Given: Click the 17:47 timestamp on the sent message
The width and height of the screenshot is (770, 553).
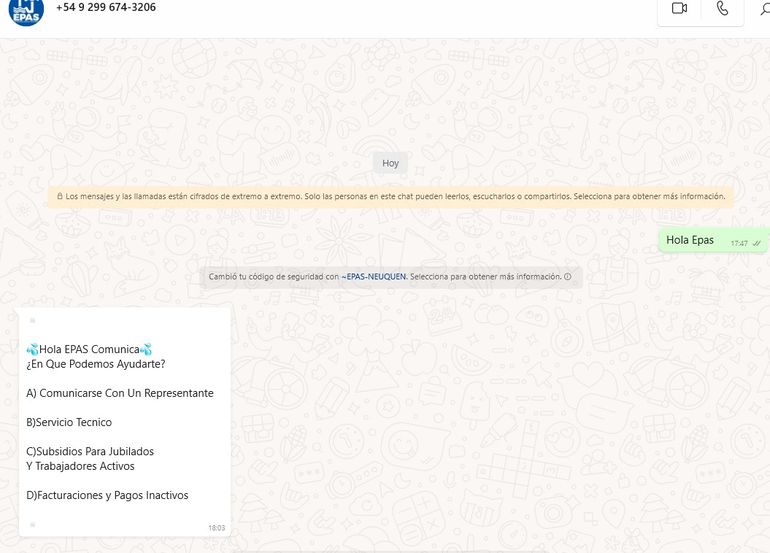Looking at the screenshot, I should pyautogui.click(x=739, y=243).
